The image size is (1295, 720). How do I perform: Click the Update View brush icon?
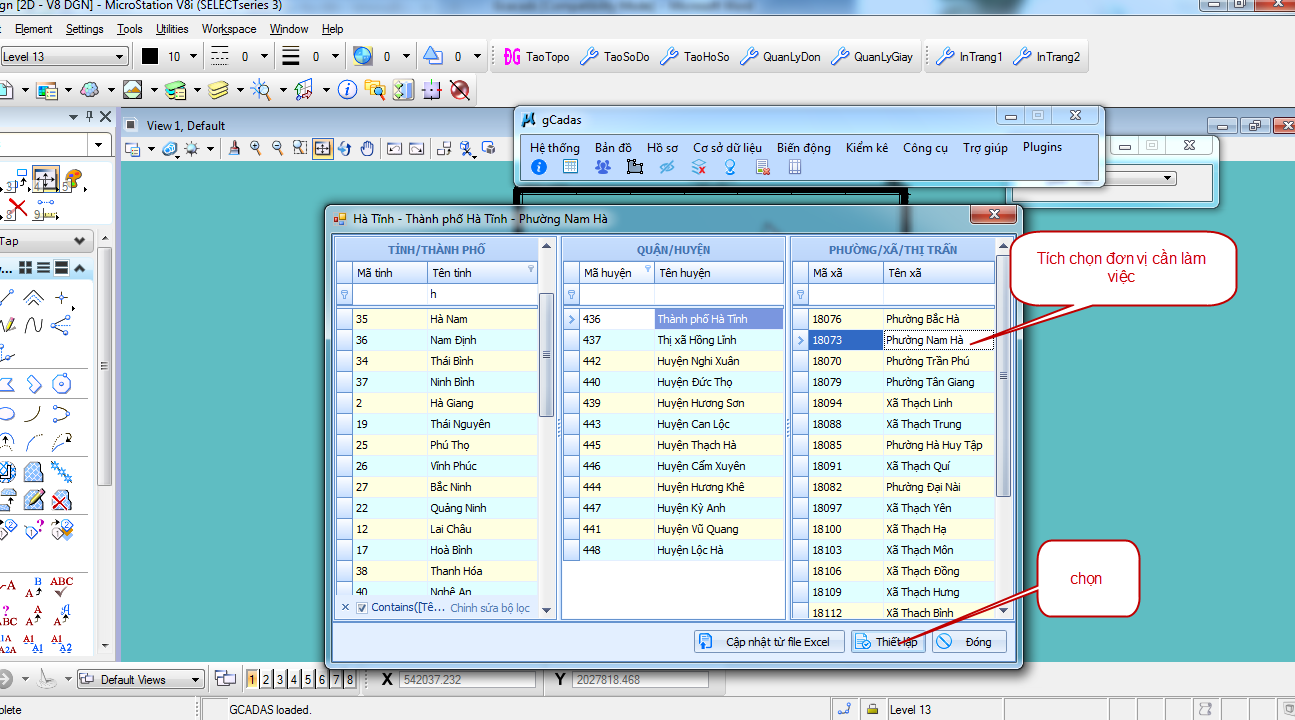tap(234, 149)
